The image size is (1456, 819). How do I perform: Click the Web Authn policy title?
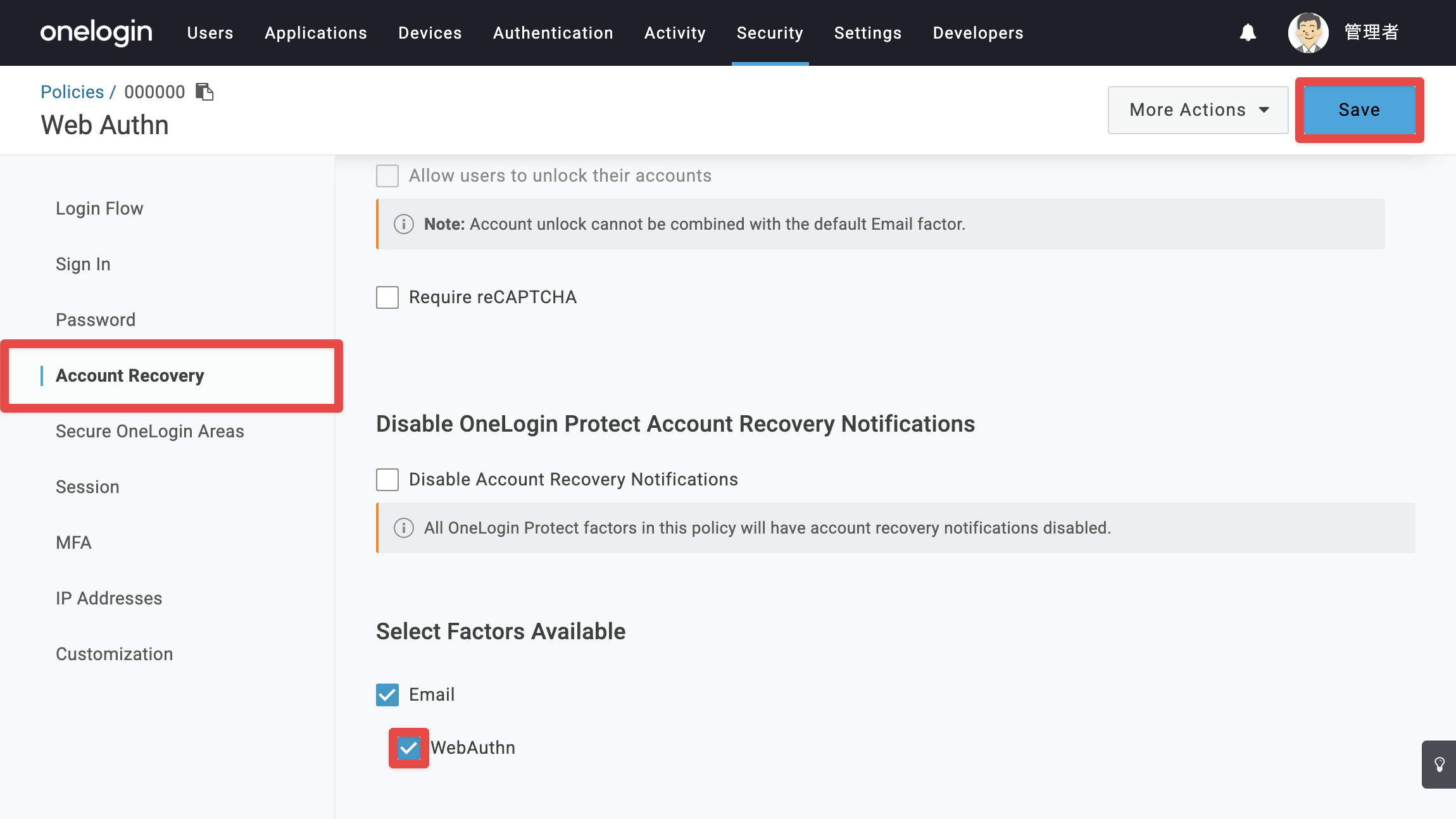[x=104, y=125]
